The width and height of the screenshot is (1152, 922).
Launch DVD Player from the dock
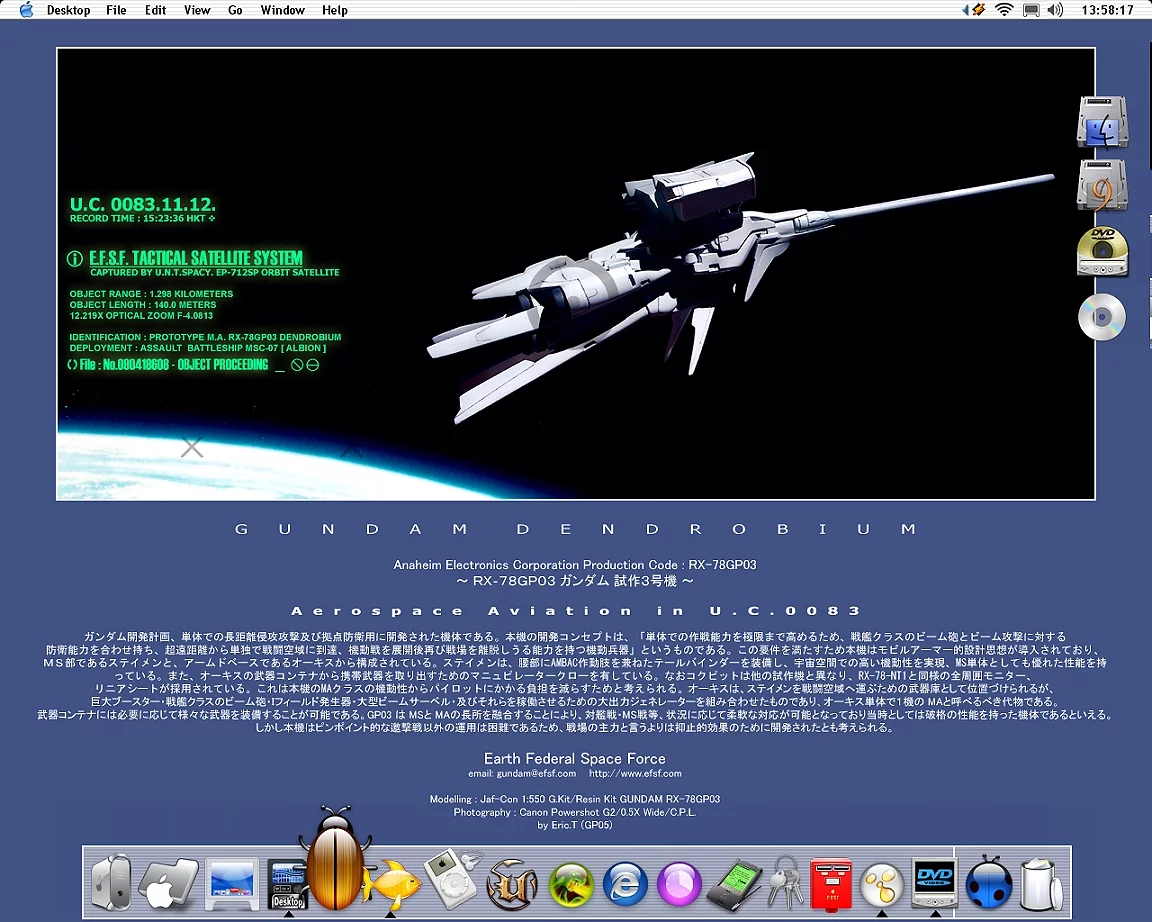click(935, 882)
